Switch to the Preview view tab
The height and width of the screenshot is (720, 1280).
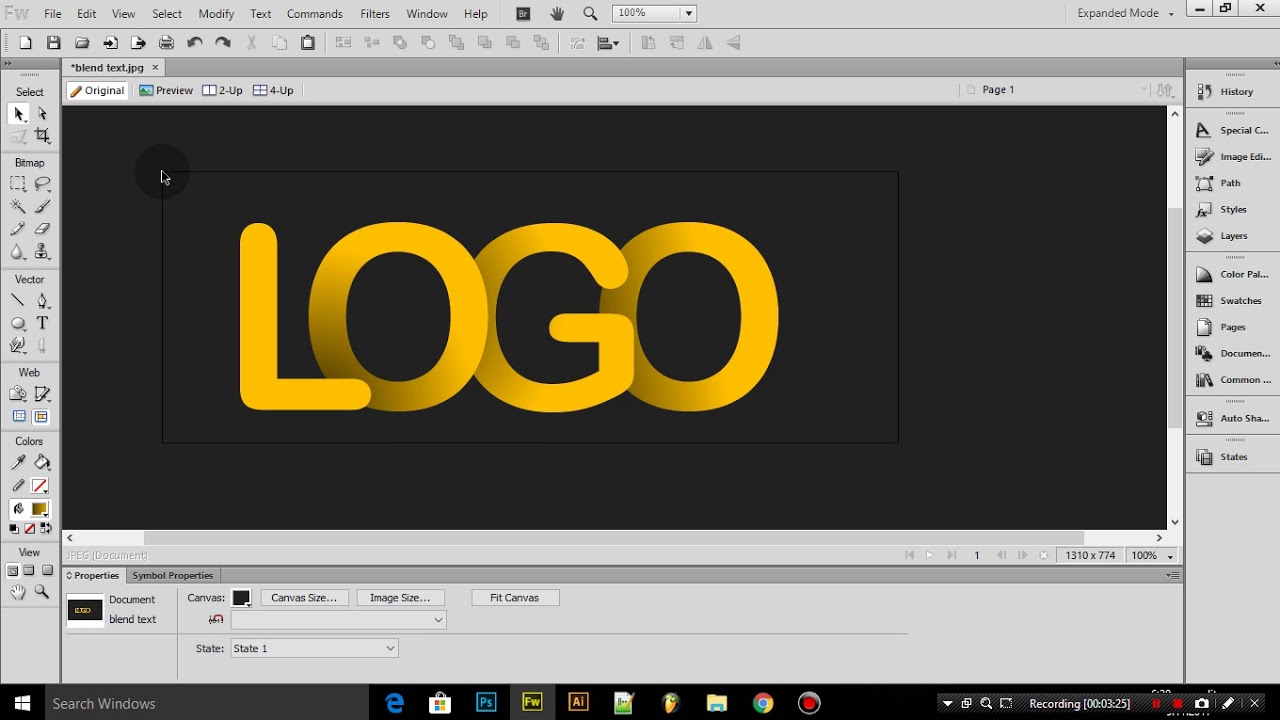click(166, 90)
